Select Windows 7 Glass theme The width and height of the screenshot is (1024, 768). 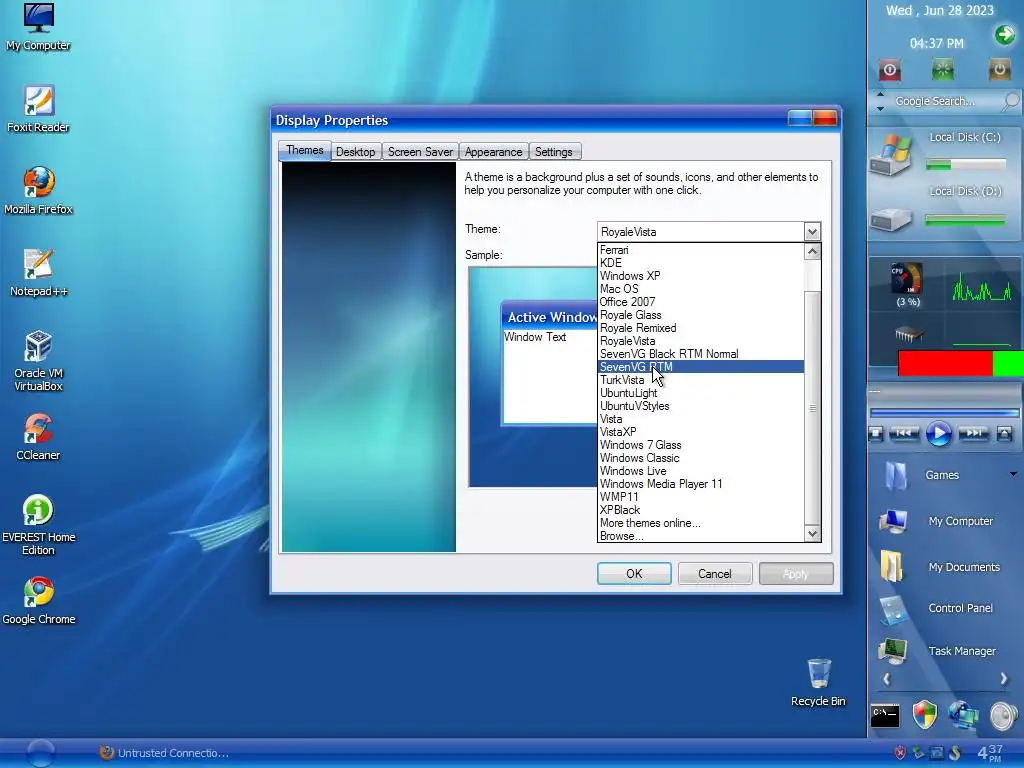click(x=701, y=445)
